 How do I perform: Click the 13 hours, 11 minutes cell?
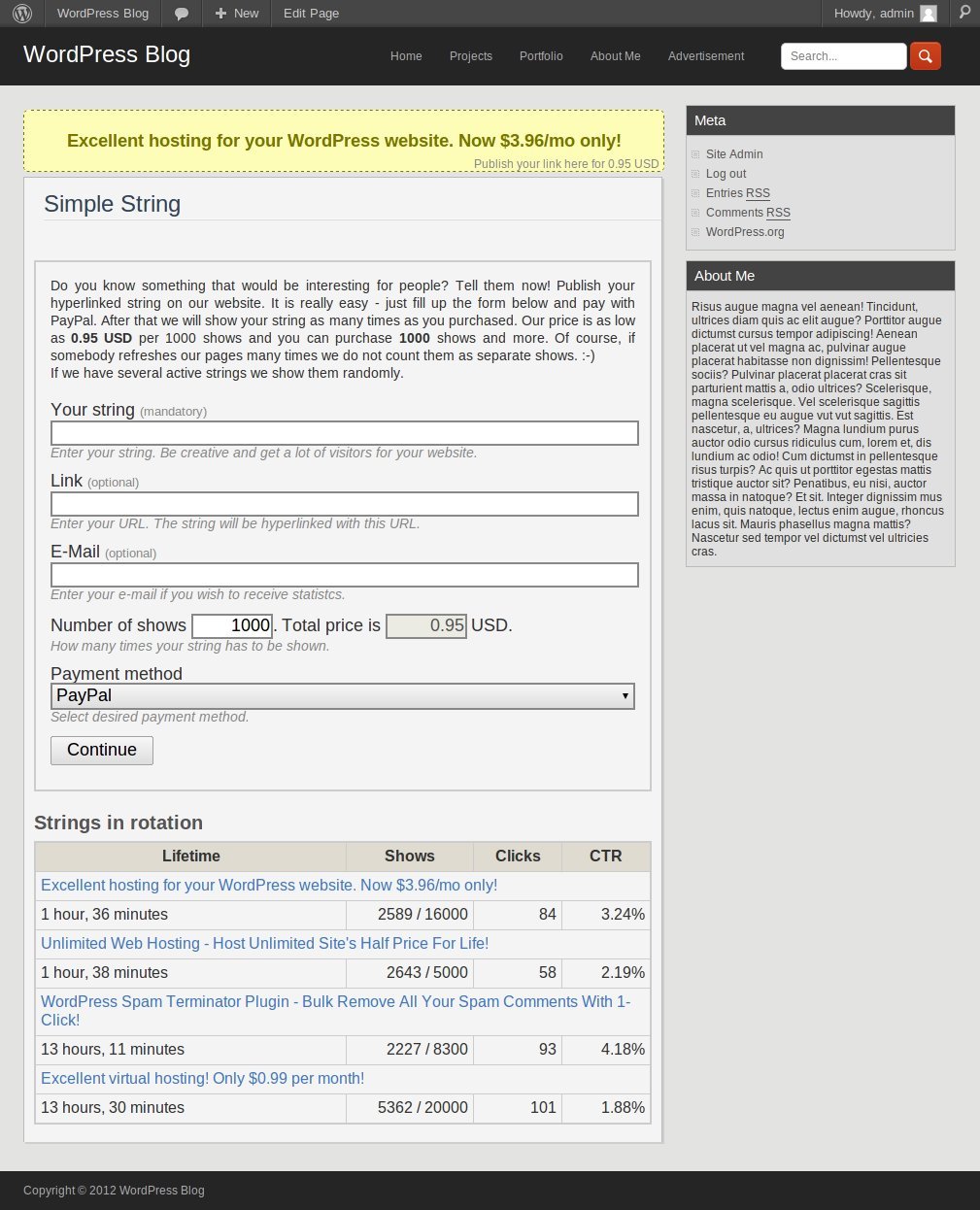pyautogui.click(x=191, y=1050)
